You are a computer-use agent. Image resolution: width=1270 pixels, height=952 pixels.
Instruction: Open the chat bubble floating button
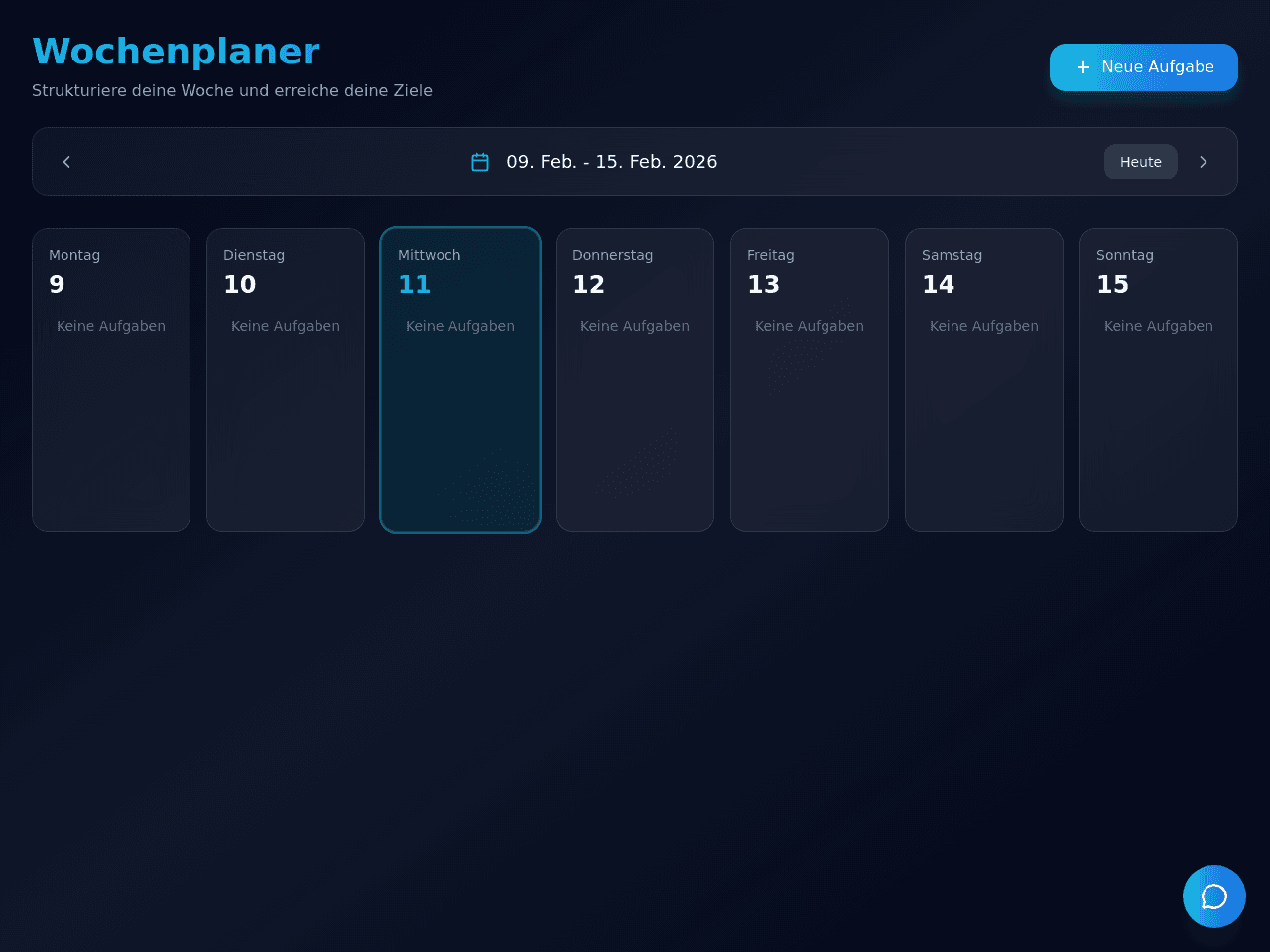(x=1214, y=896)
